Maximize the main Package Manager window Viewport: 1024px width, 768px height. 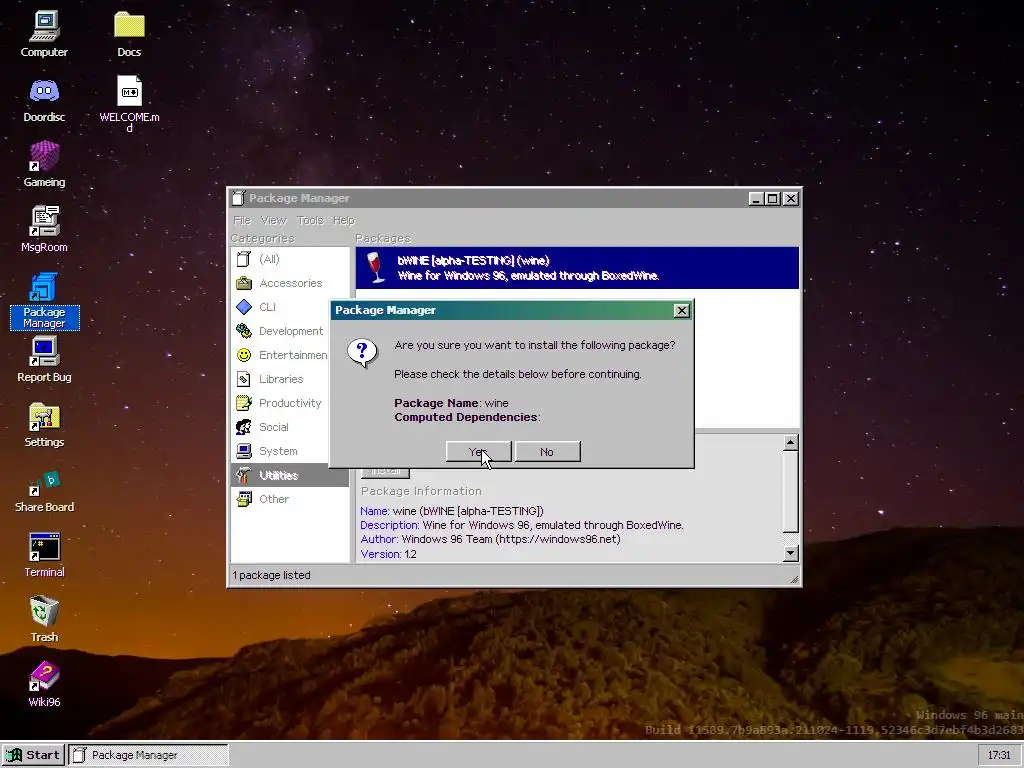coord(773,199)
